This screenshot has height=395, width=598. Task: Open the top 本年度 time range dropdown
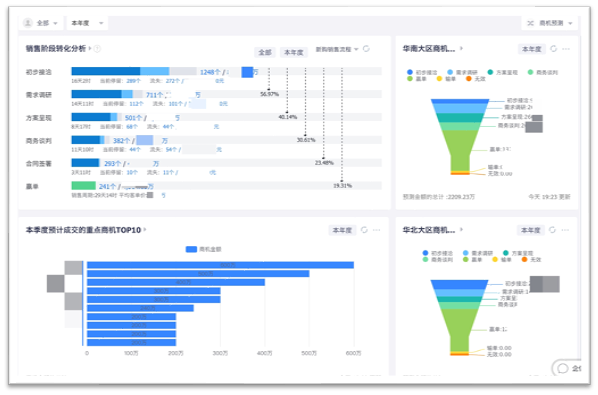pos(87,23)
